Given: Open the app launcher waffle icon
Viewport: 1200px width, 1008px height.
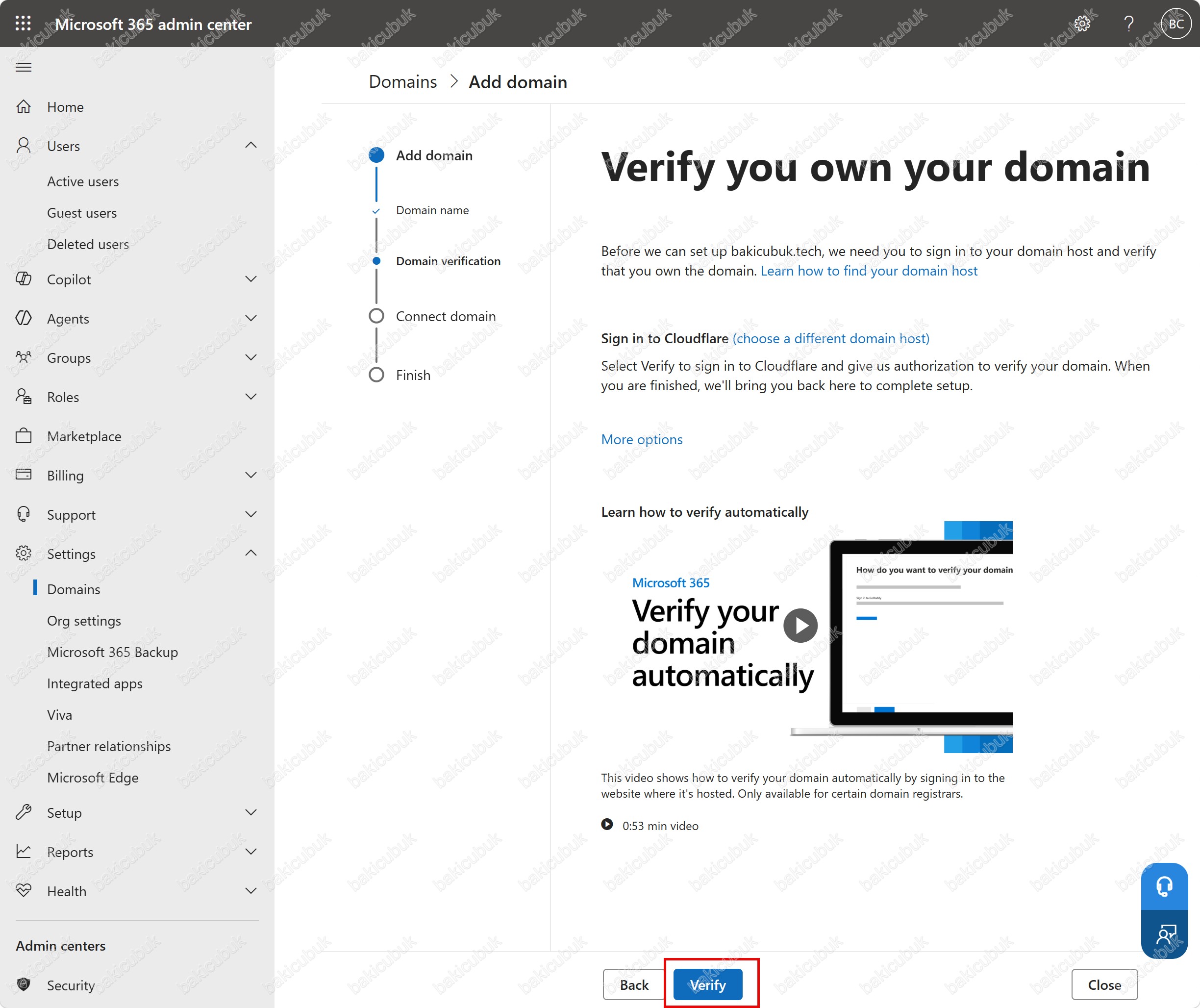Looking at the screenshot, I should point(24,24).
